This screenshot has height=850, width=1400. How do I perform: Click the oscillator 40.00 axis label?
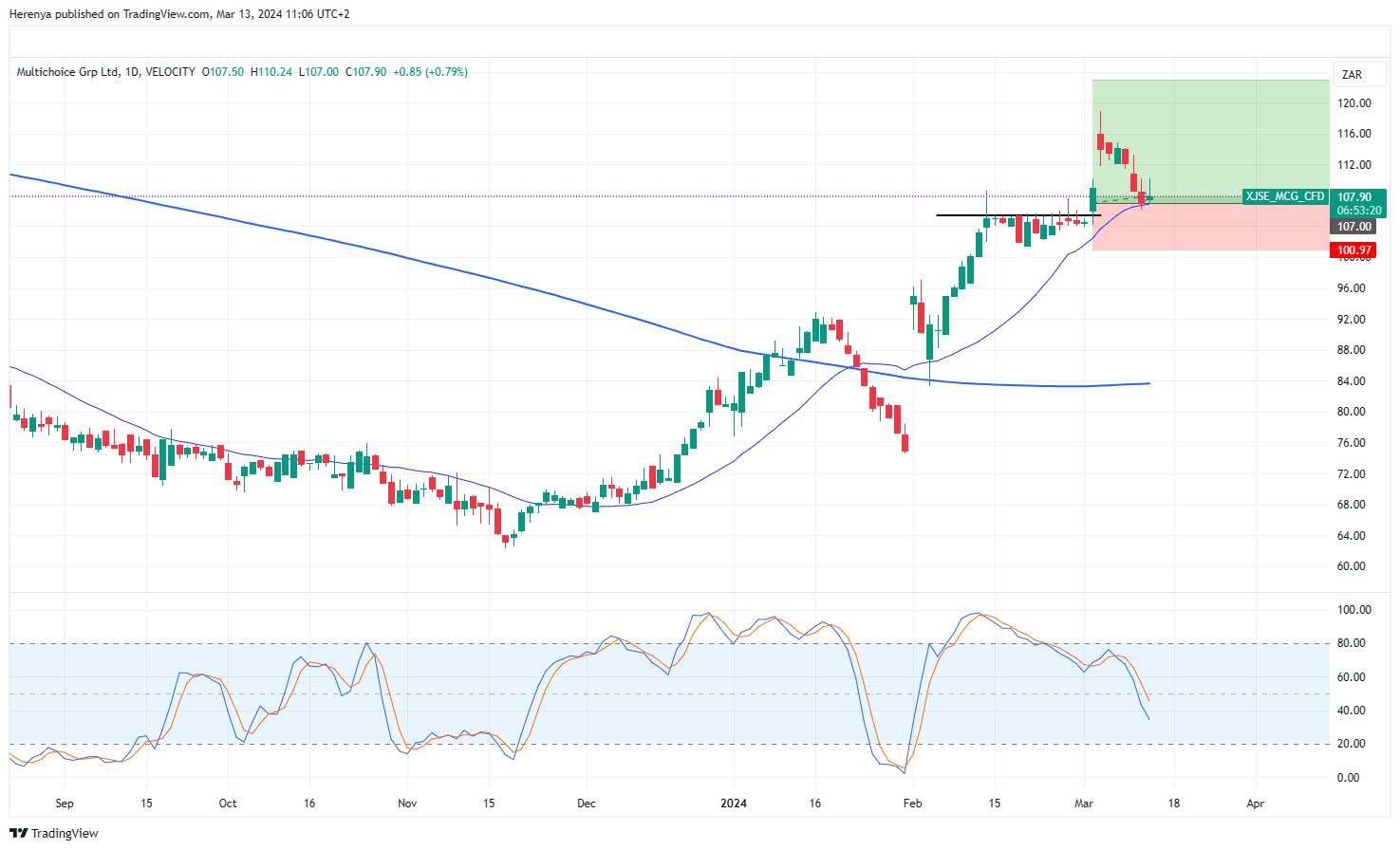coord(1352,711)
